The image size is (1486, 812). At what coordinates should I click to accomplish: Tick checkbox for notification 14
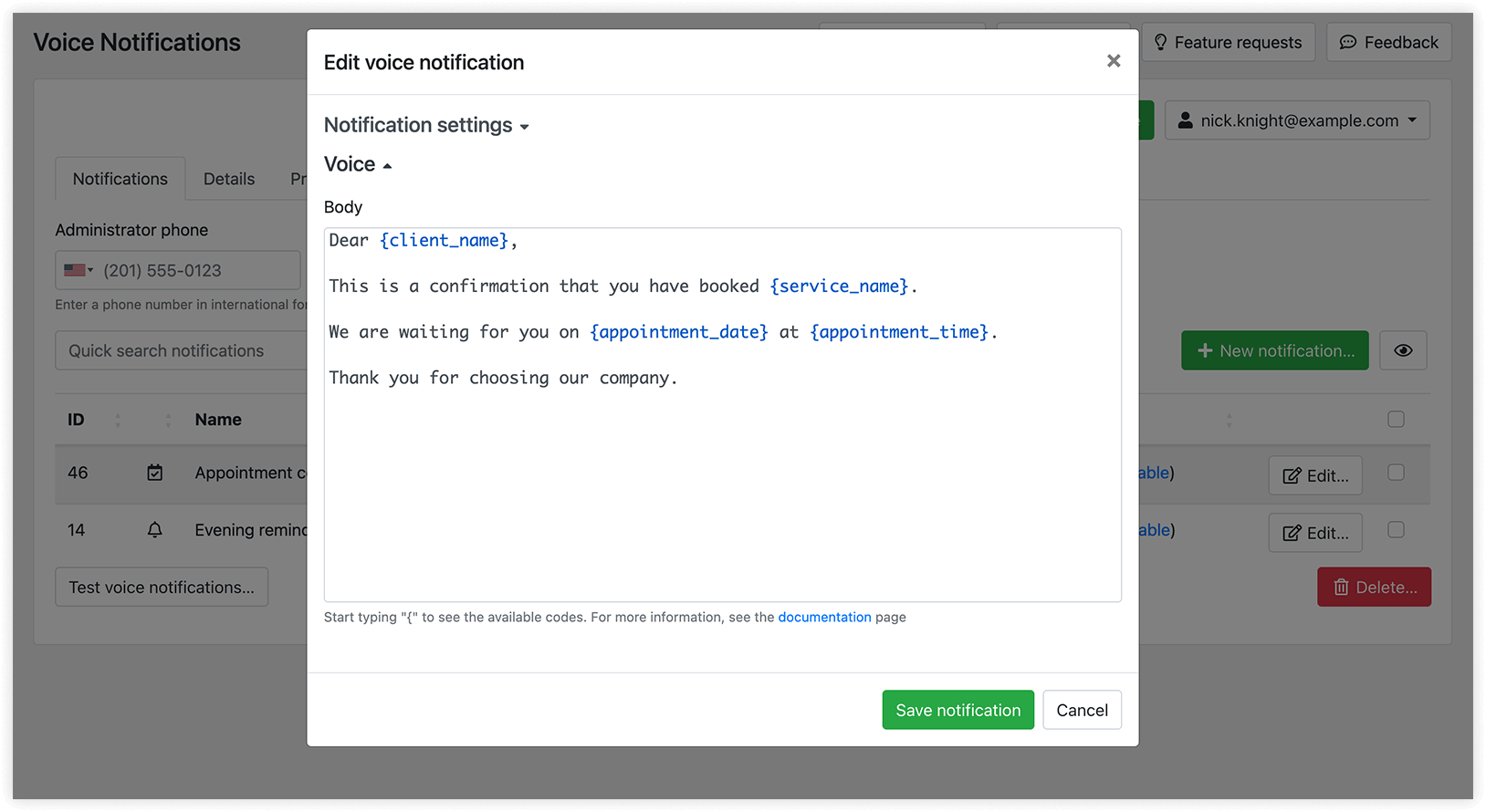pyautogui.click(x=1396, y=529)
